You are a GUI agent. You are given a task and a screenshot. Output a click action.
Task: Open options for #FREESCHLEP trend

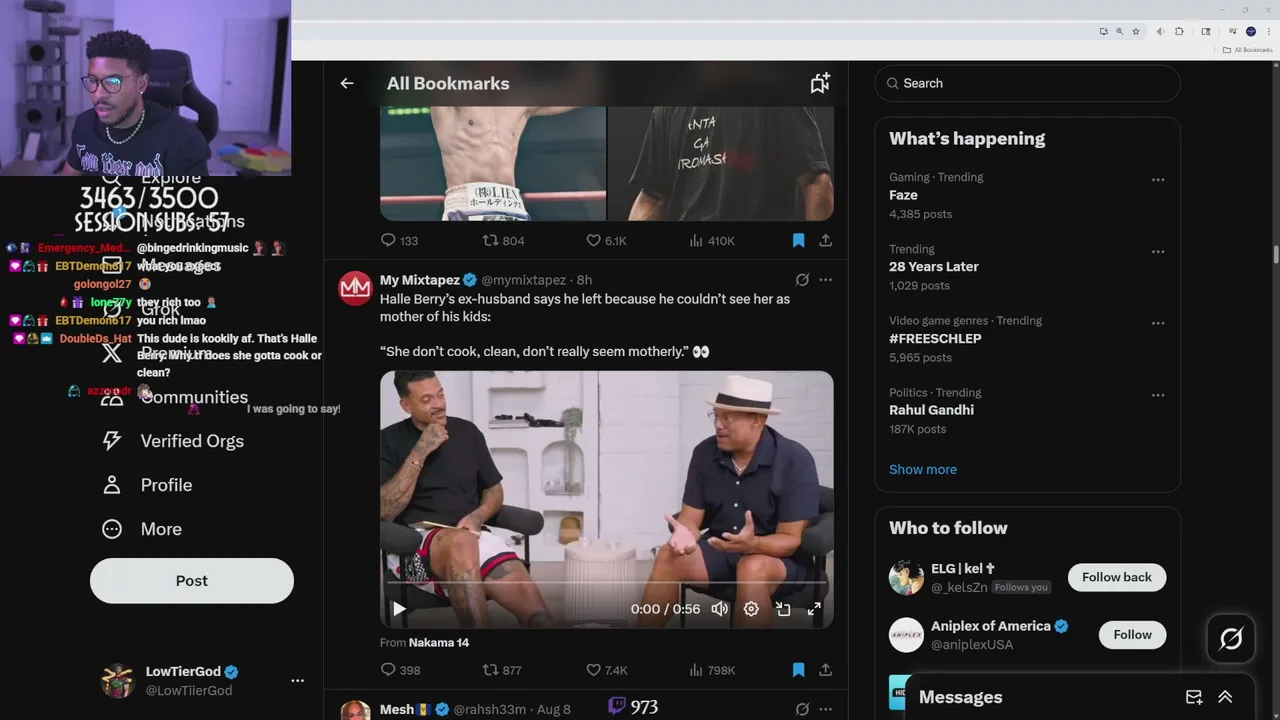(x=1158, y=323)
